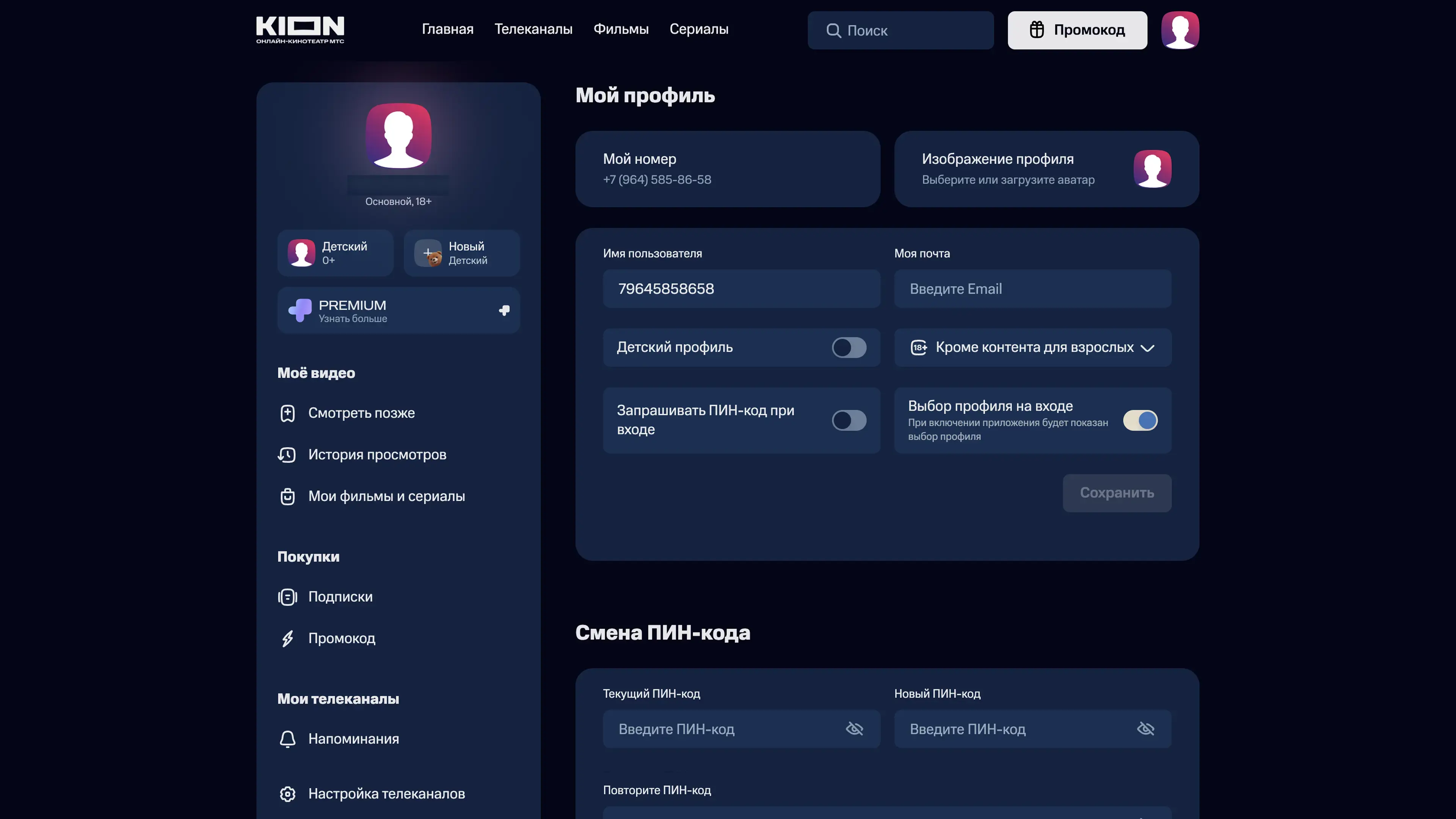This screenshot has height=819, width=1456.
Task: Click the Промокод header button
Action: coord(1077,30)
